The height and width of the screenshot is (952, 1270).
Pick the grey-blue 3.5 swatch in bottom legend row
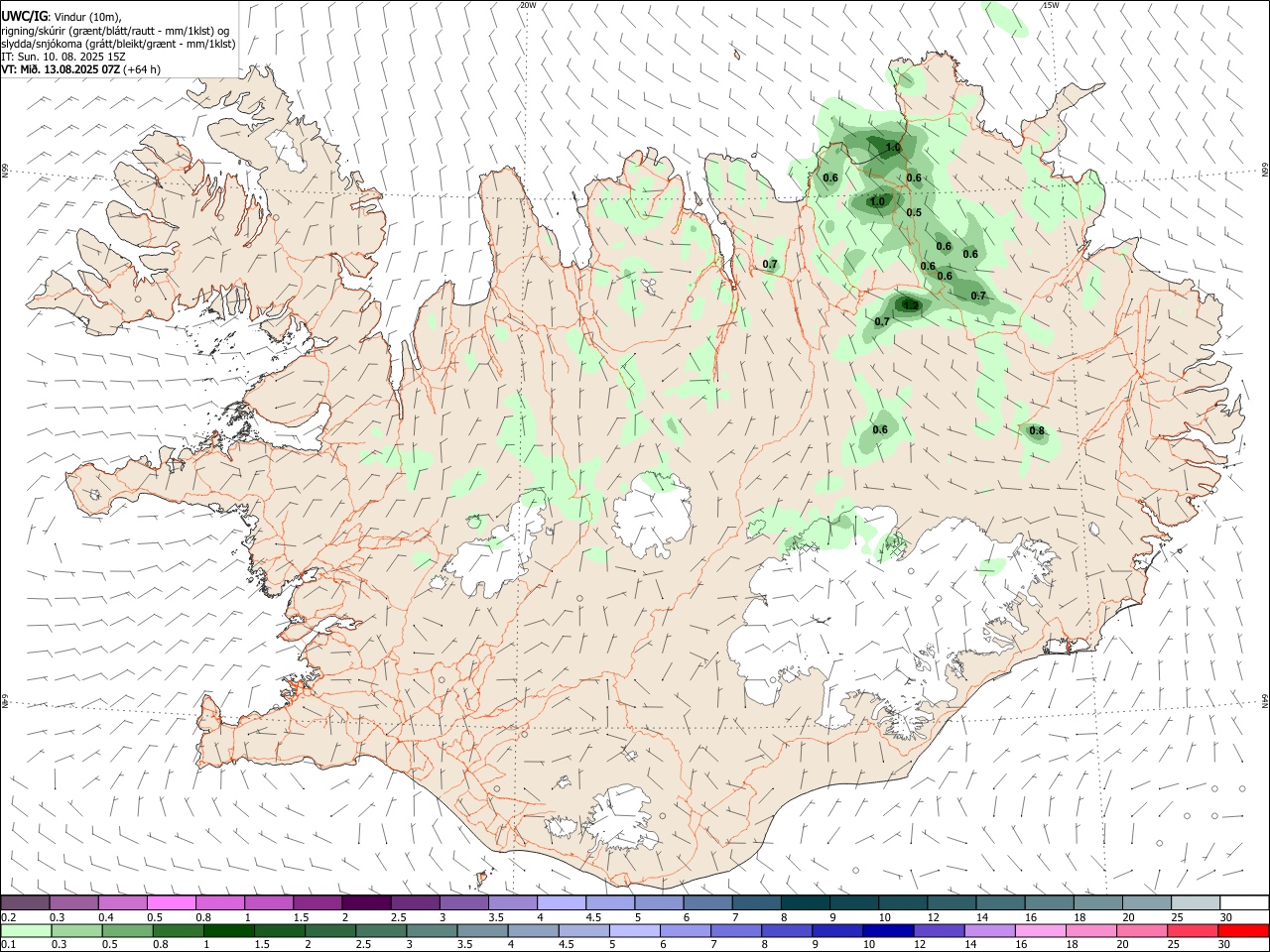[x=481, y=930]
